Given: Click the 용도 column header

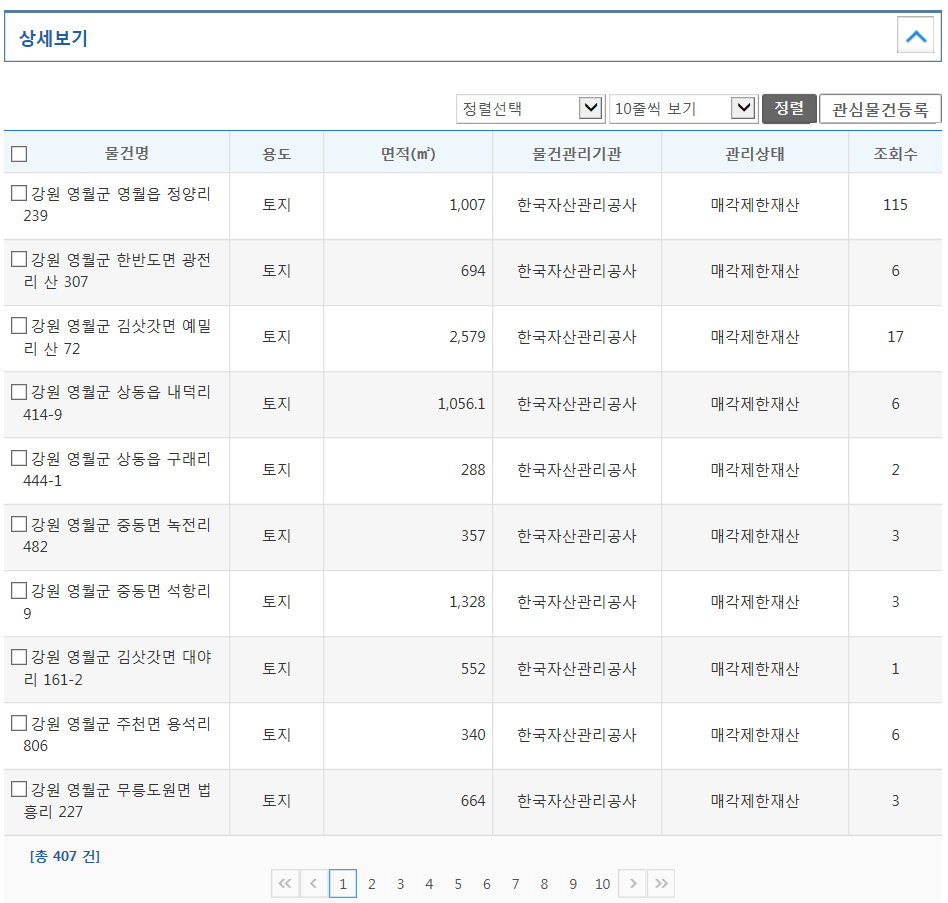Looking at the screenshot, I should [x=276, y=154].
